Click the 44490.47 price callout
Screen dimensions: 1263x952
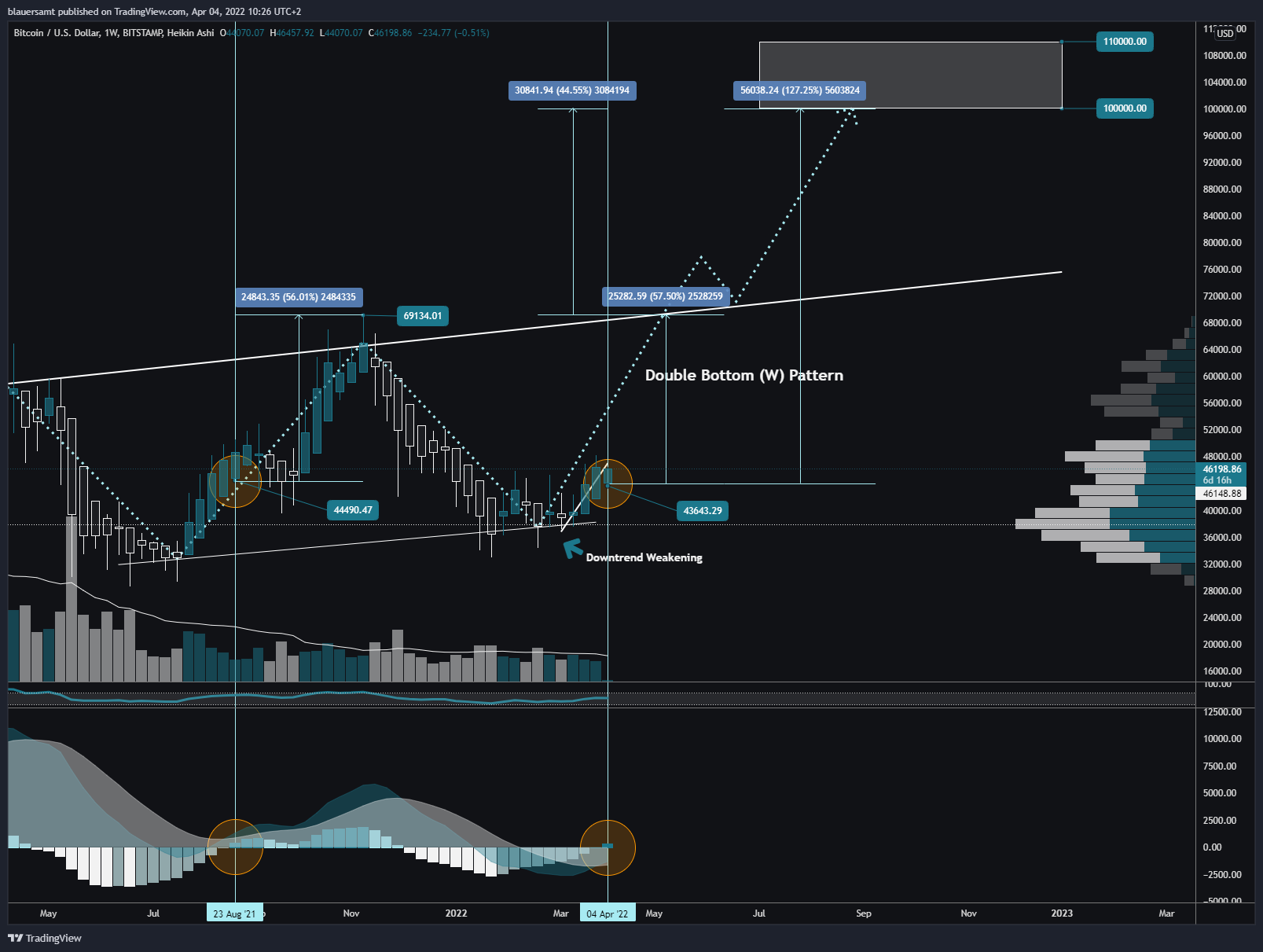click(353, 510)
